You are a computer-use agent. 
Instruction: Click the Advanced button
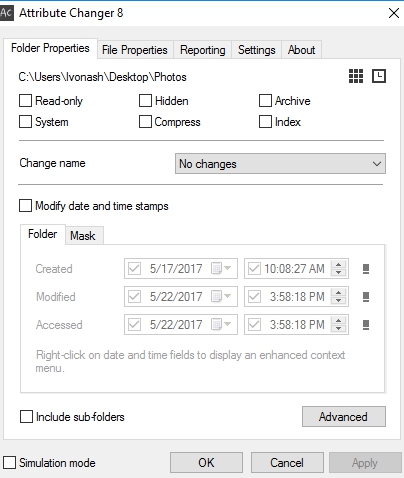point(344,416)
